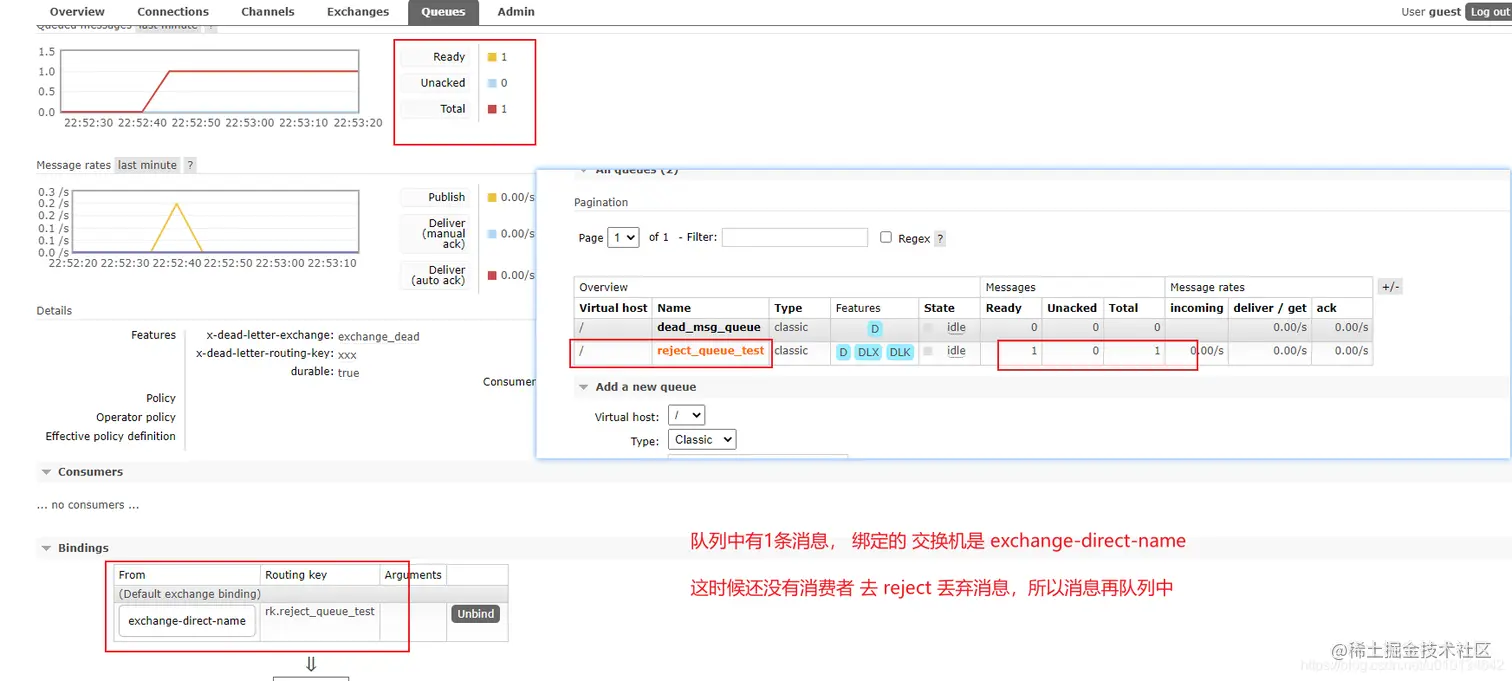Open the help icon next to Regex
The image size is (1512, 681).
(x=940, y=238)
